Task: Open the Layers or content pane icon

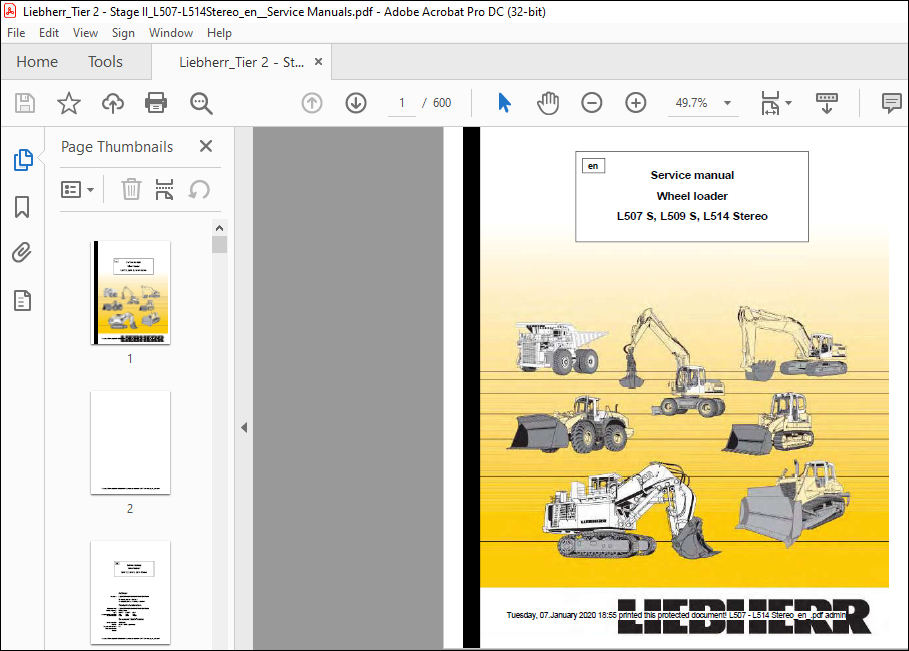Action: coord(22,301)
